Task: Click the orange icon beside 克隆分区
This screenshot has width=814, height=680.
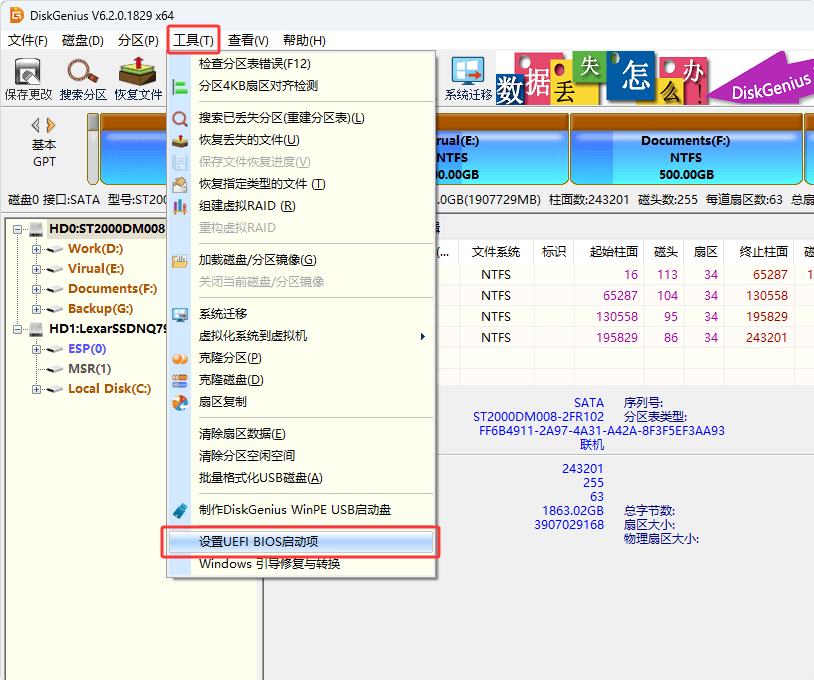Action: (x=180, y=359)
